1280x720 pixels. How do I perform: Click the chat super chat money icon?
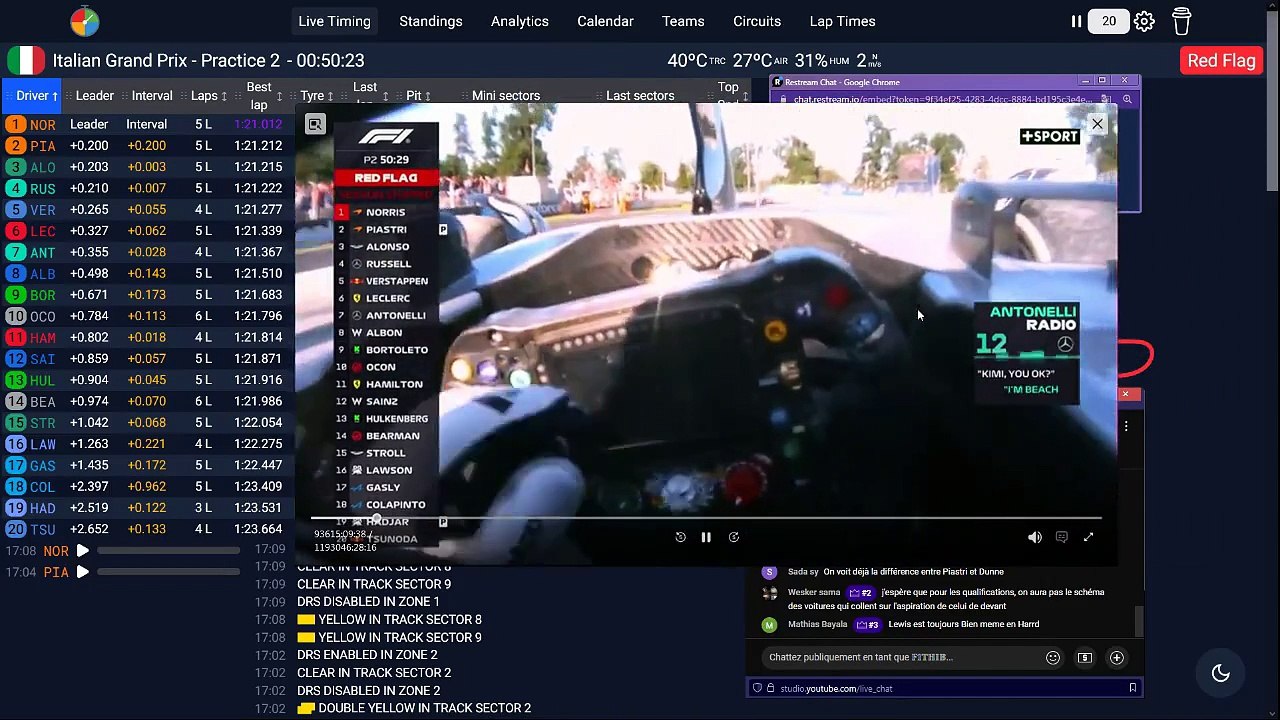1084,657
